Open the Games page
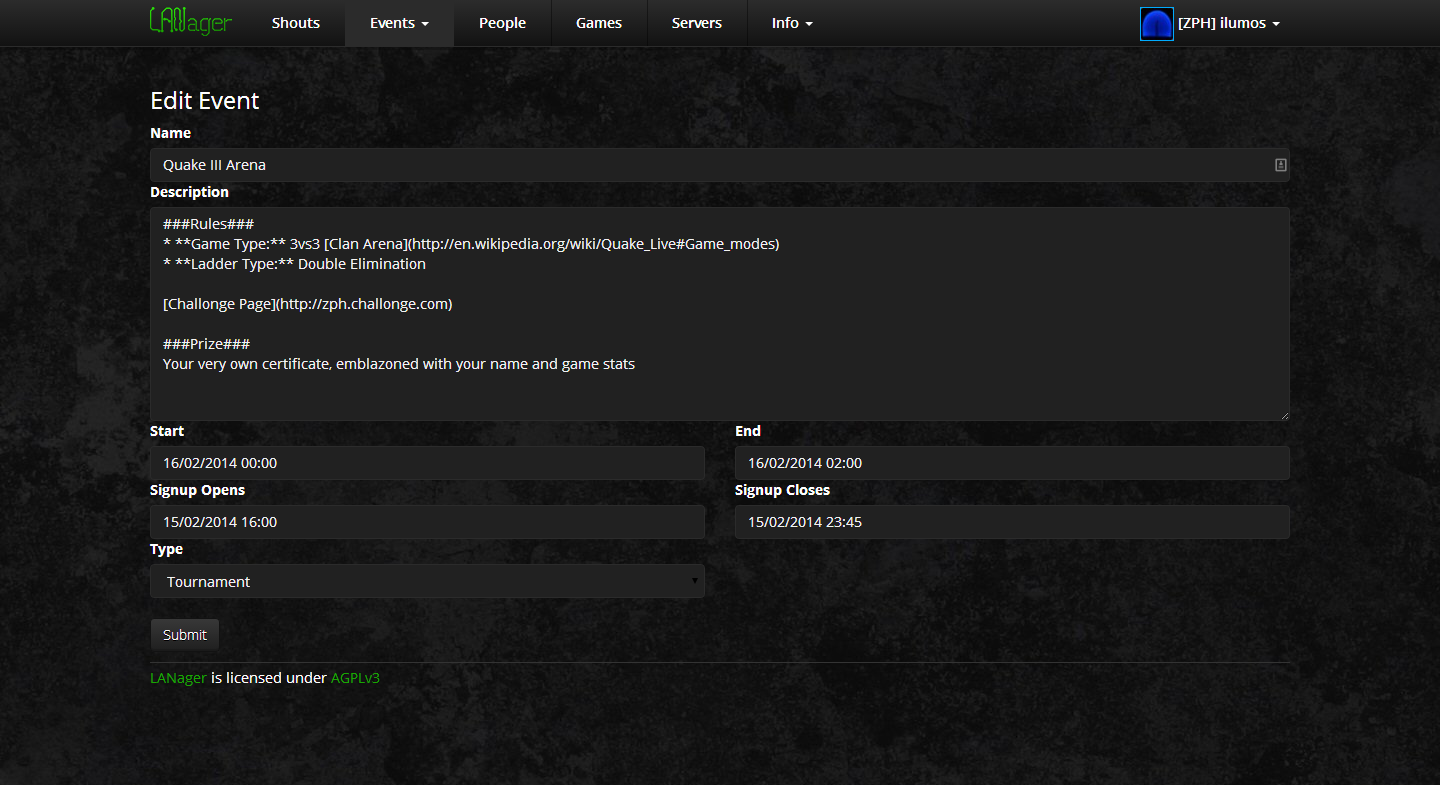The image size is (1440, 785). [599, 23]
